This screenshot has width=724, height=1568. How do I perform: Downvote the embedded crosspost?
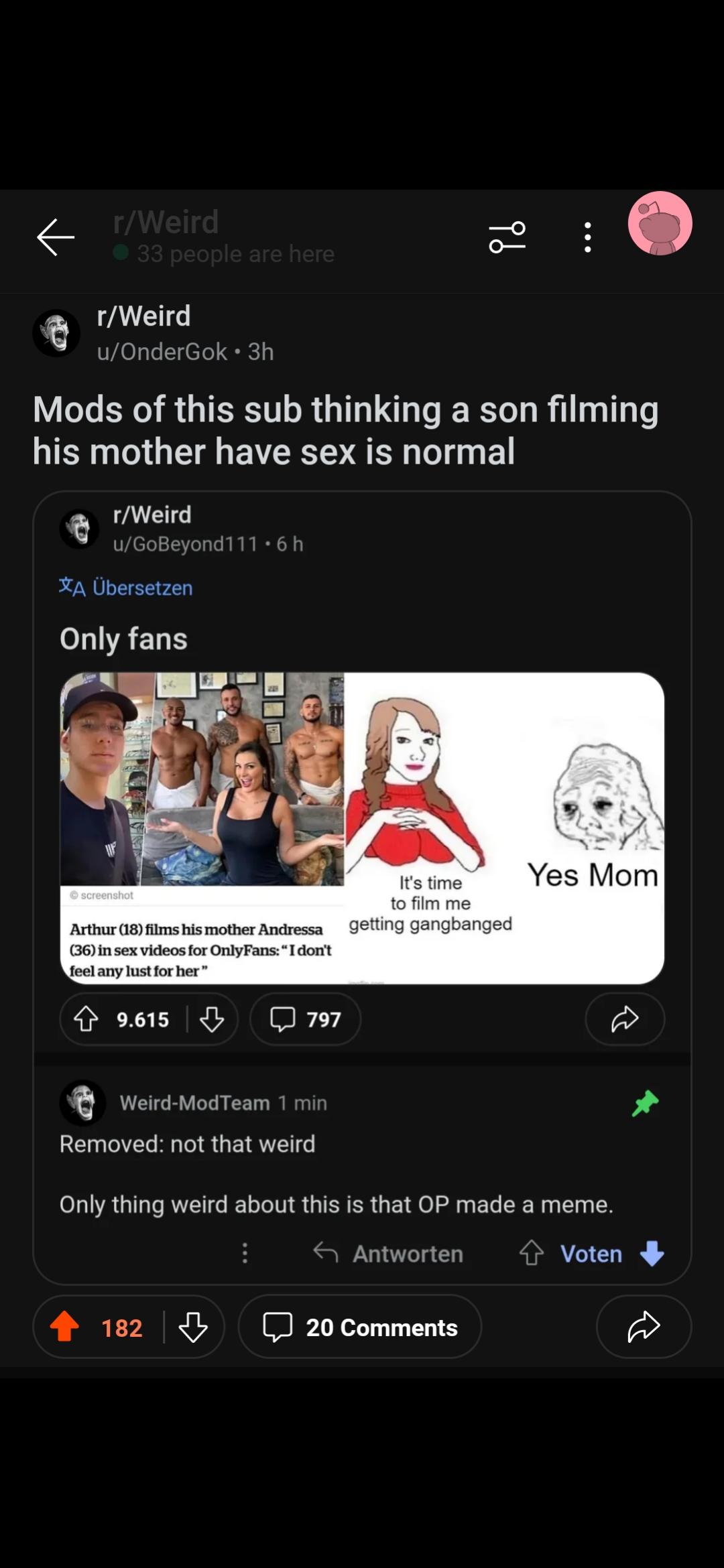pyautogui.click(x=212, y=1019)
